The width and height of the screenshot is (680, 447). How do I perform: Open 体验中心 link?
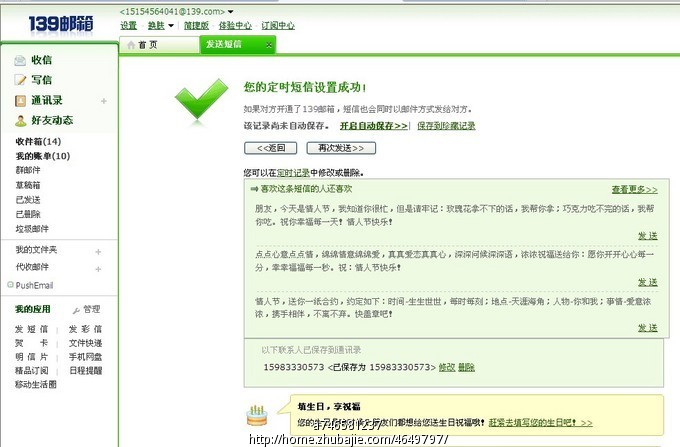(x=235, y=26)
